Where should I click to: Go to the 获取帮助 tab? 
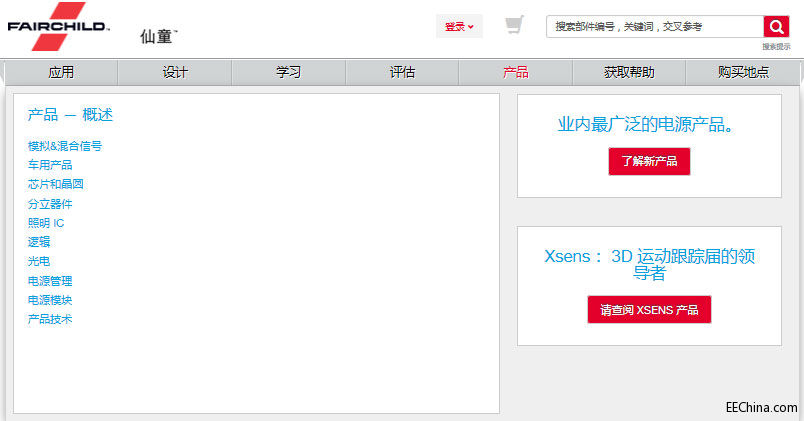(x=629, y=73)
